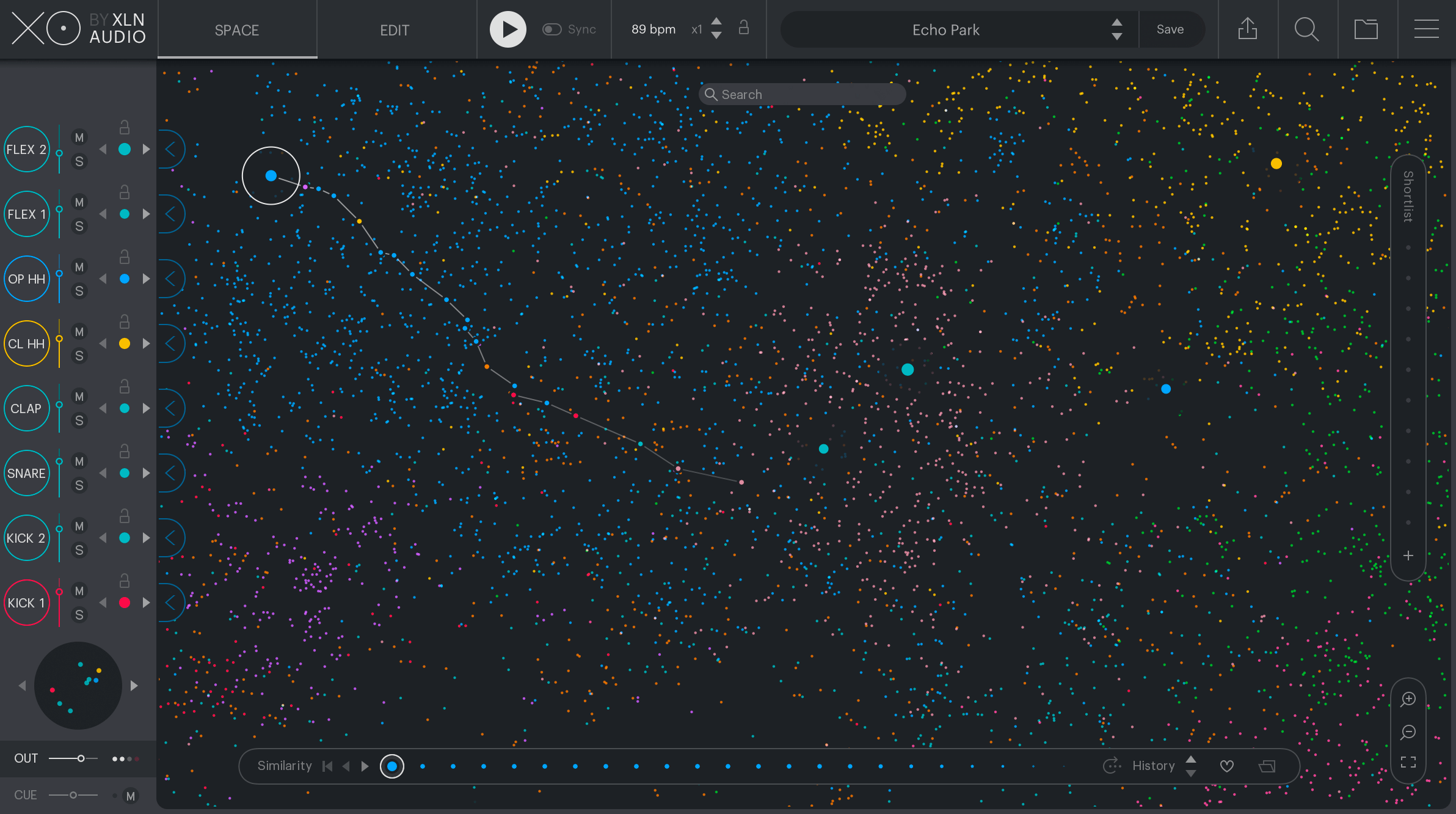Mute the SNARE channel

coord(79,461)
